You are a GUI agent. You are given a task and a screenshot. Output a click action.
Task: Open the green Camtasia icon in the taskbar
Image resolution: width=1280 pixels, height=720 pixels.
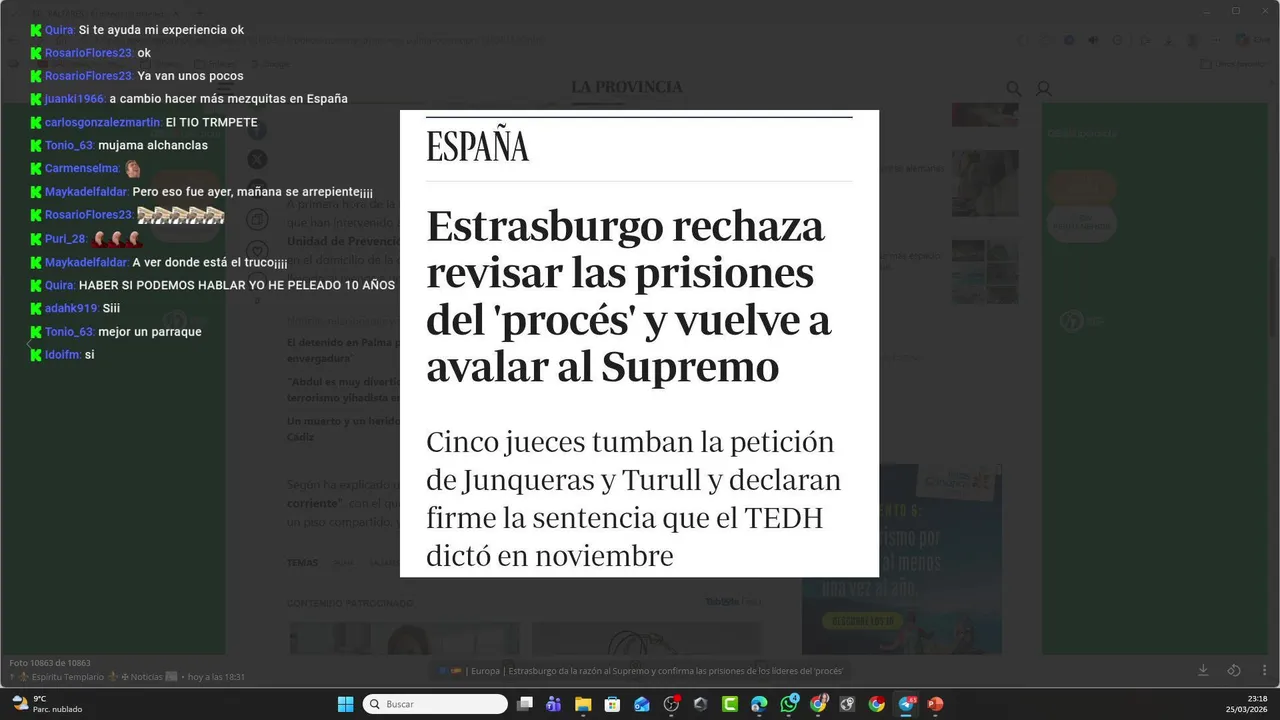coord(730,704)
